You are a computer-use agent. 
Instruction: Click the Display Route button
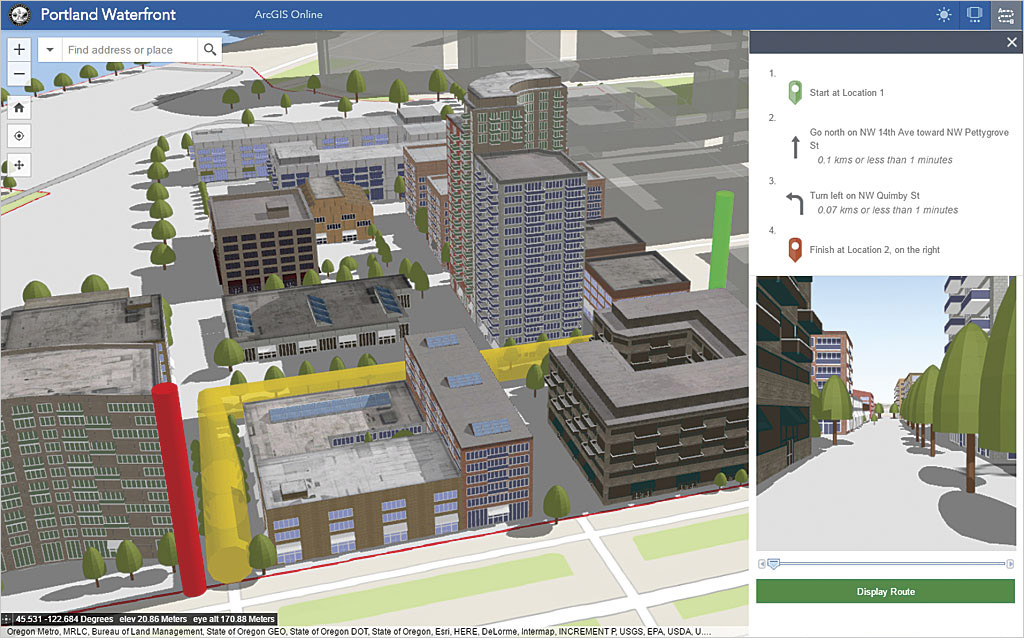pyautogui.click(x=885, y=592)
